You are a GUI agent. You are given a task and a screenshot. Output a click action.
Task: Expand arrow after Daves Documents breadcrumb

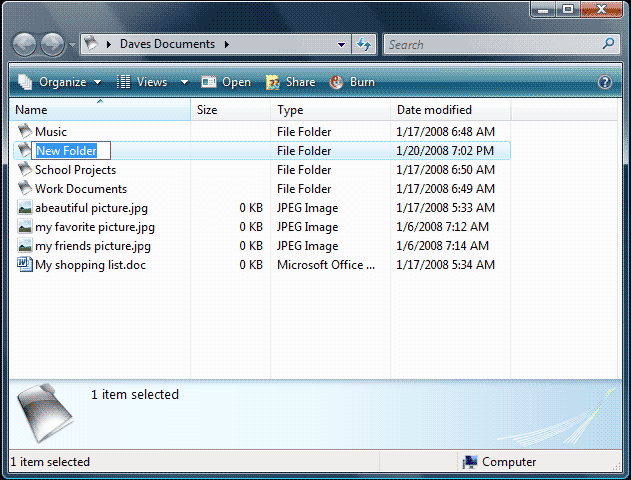pos(227,44)
